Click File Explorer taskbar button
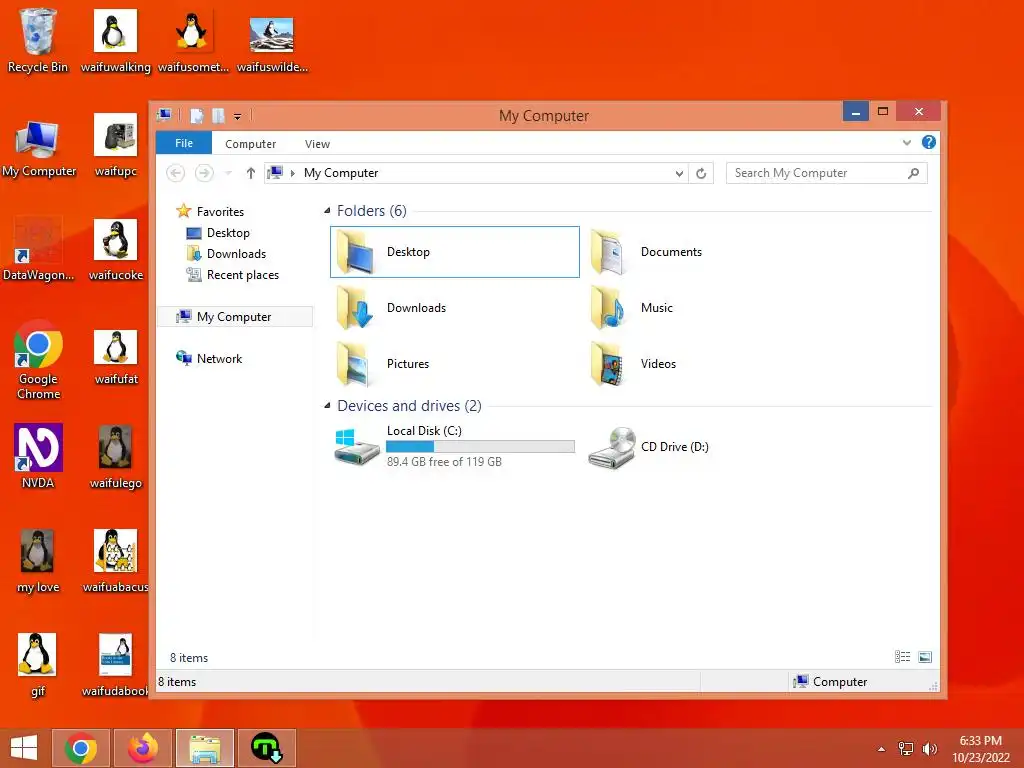This screenshot has width=1024, height=768. pyautogui.click(x=205, y=748)
